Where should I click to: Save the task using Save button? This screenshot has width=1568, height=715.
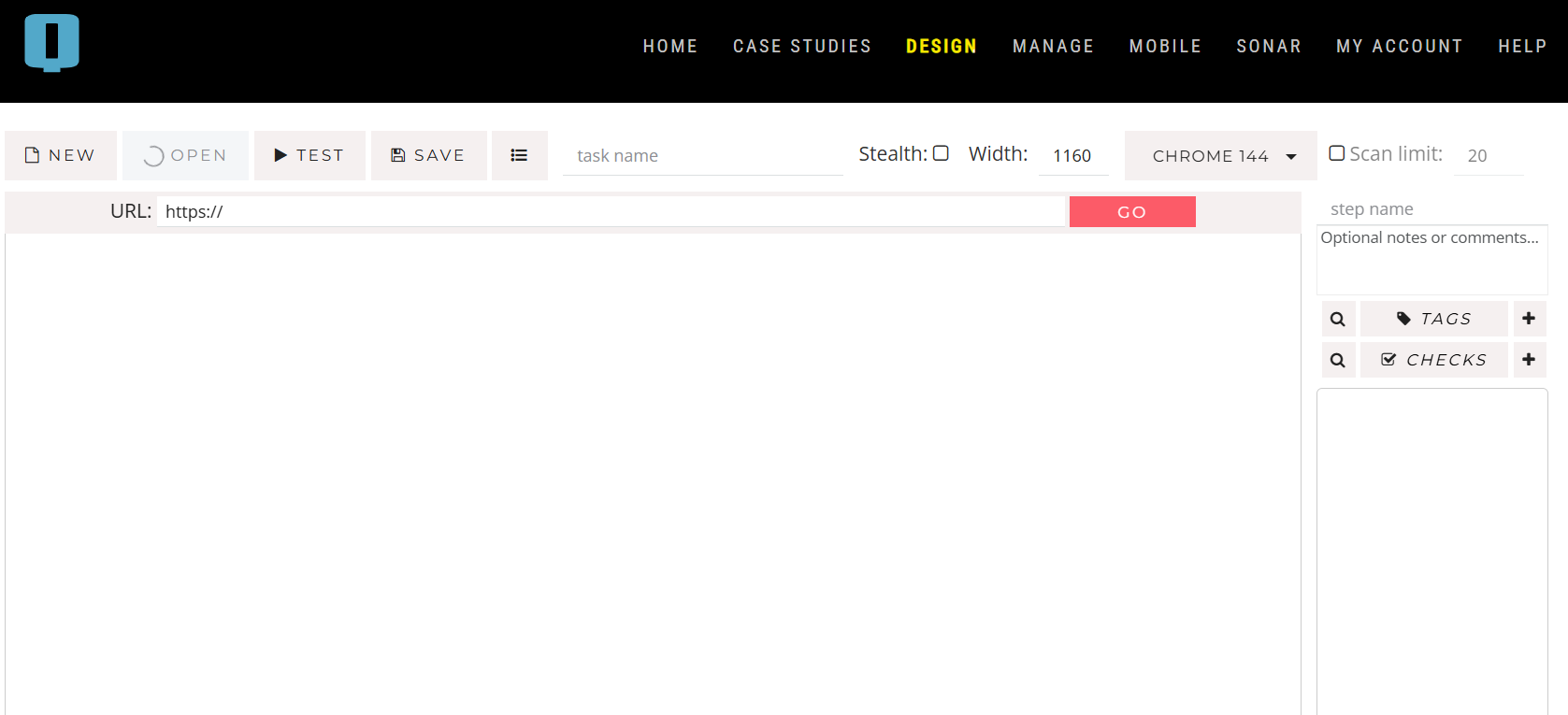428,155
